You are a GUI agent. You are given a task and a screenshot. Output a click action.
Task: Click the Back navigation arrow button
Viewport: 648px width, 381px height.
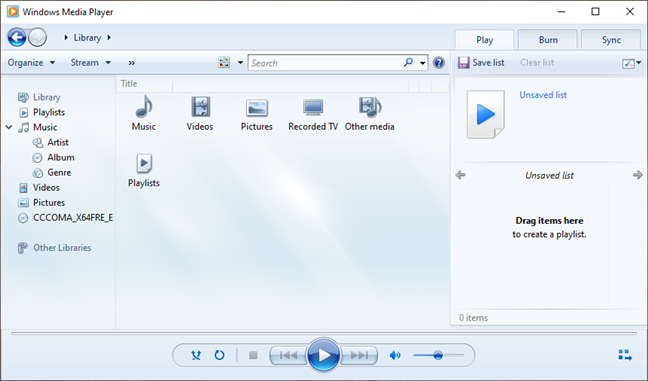pyautogui.click(x=17, y=38)
